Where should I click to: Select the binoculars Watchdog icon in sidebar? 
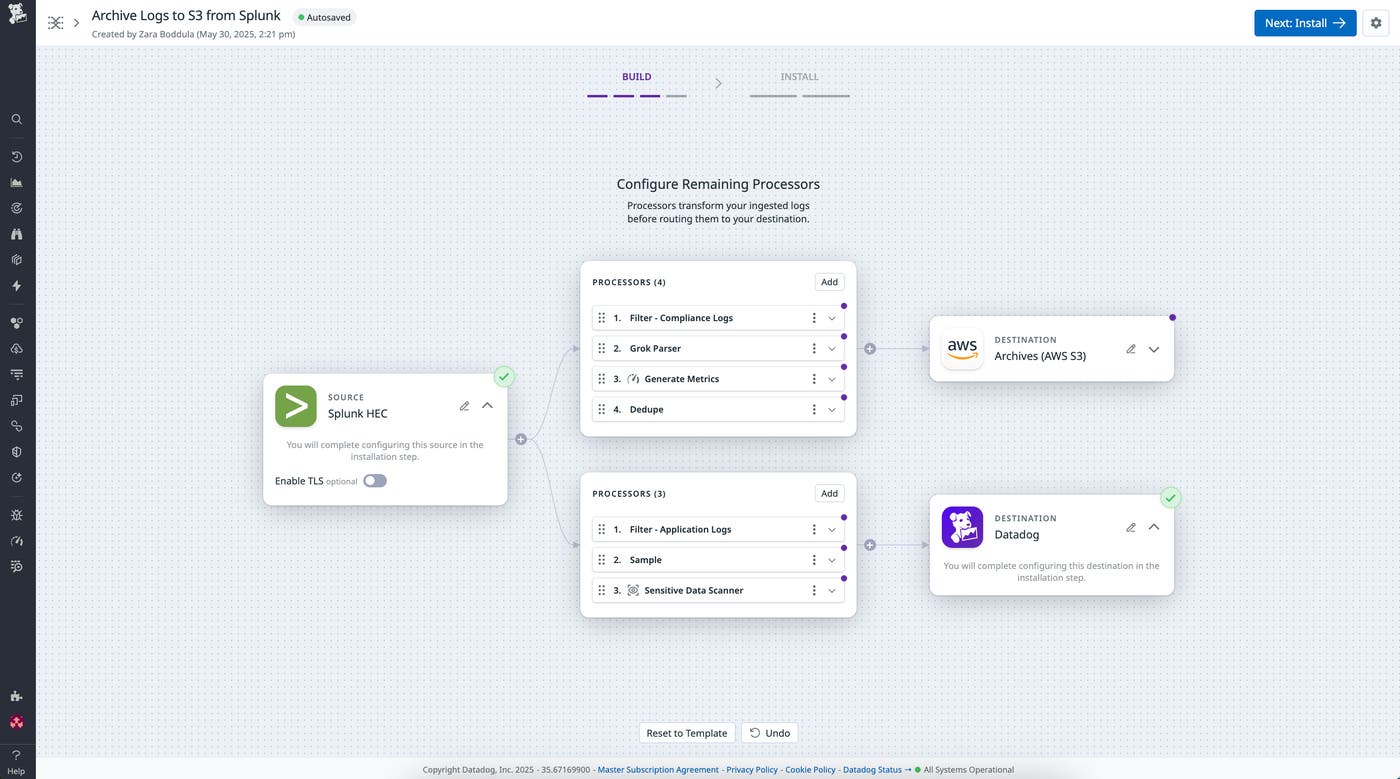pos(16,233)
